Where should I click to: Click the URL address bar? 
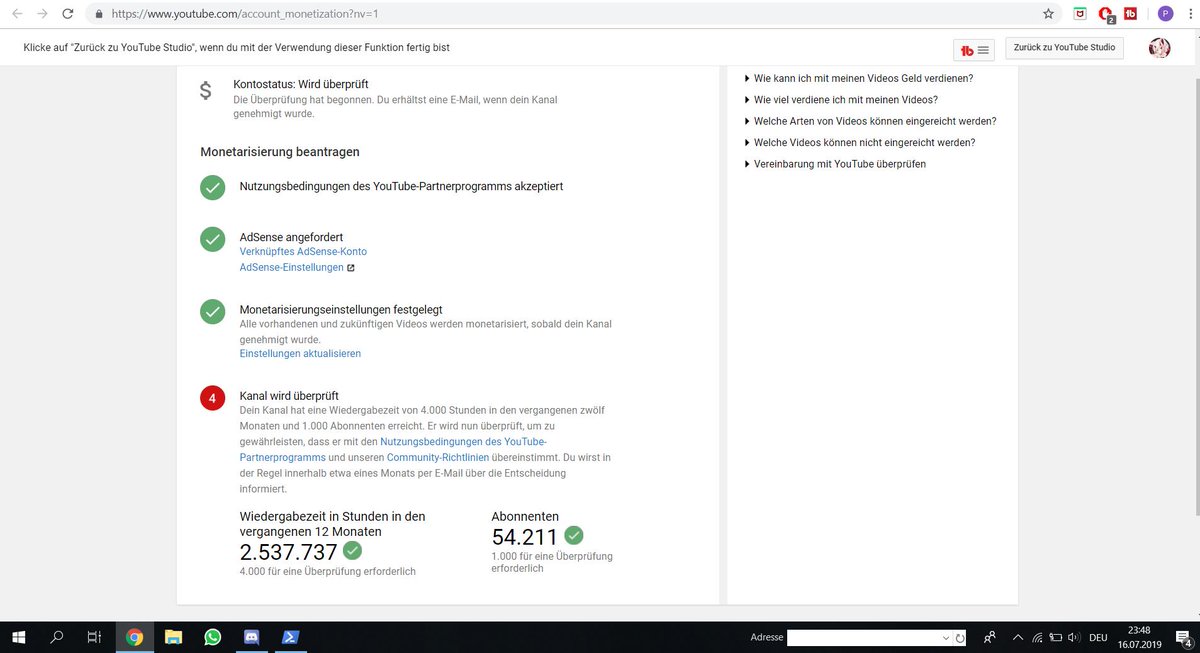(x=560, y=14)
